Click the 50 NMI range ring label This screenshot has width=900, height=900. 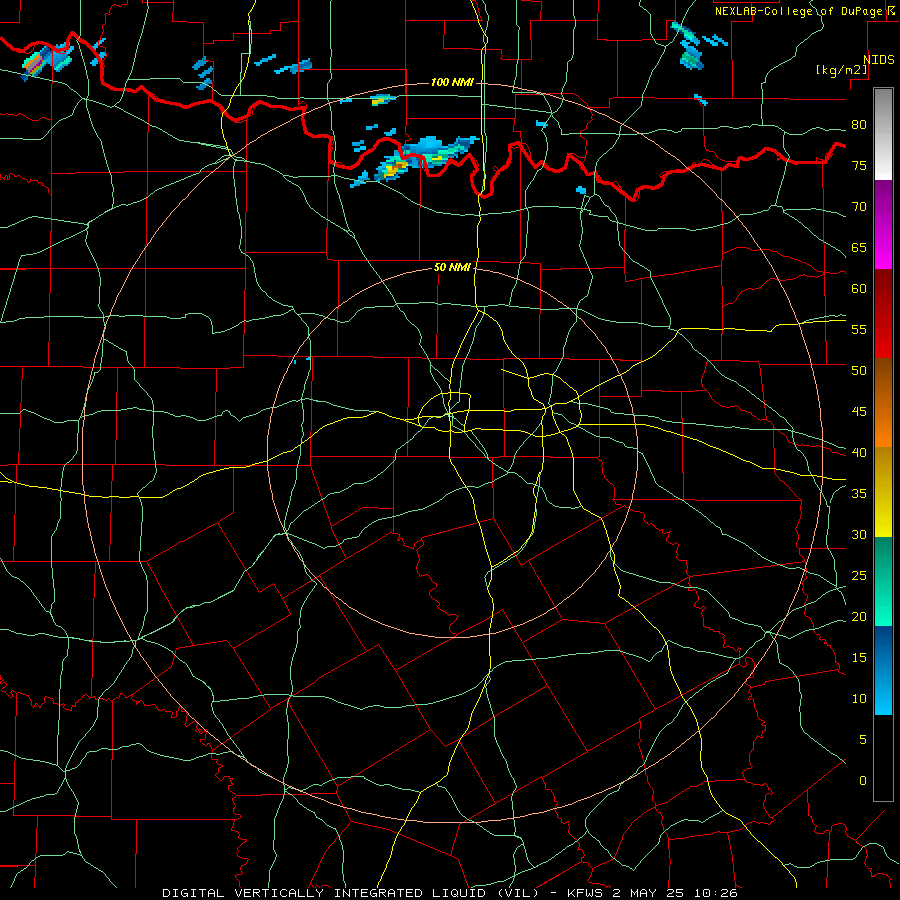click(x=452, y=267)
